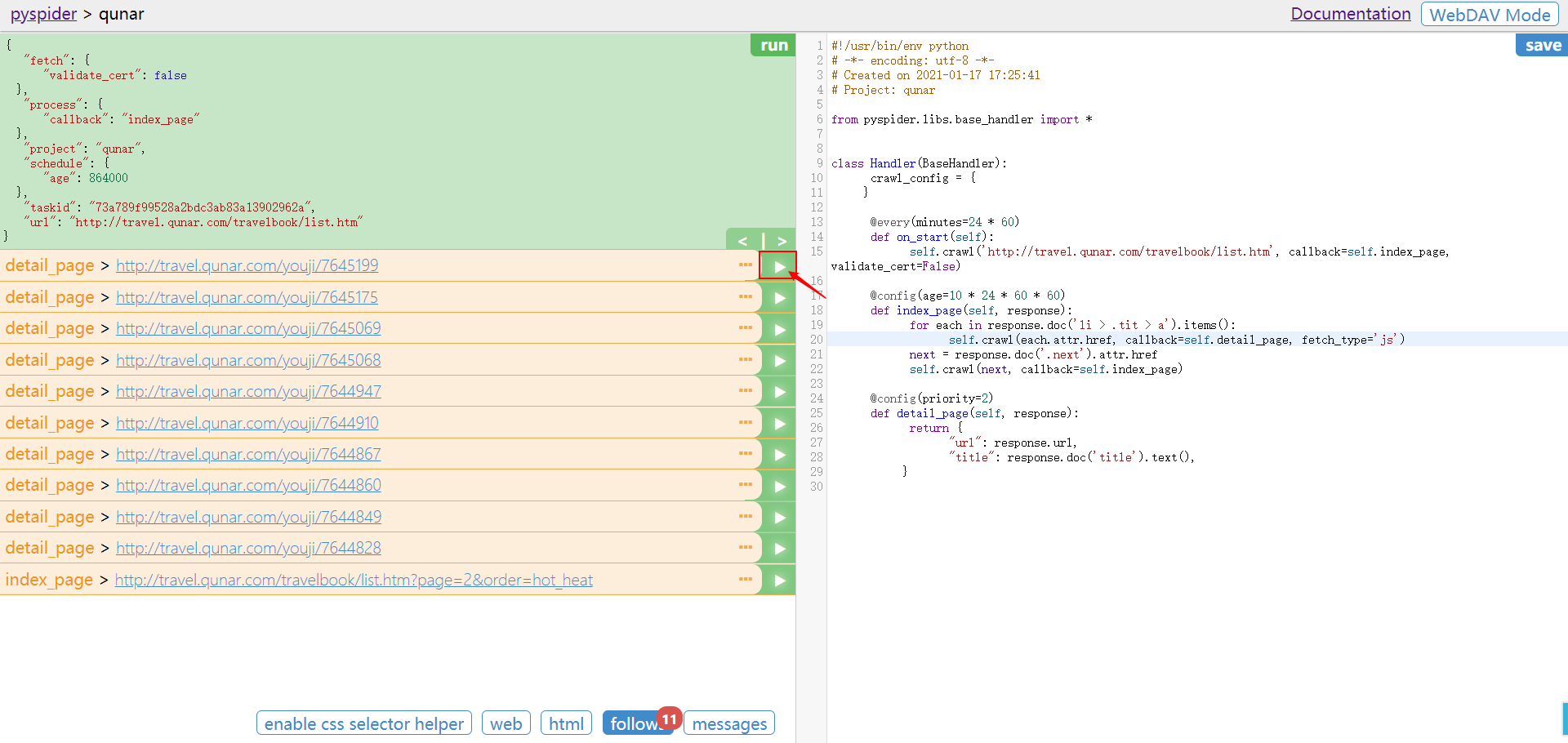
Task: Open link travel.qunar.com/youji/7645199
Action: click(x=247, y=265)
